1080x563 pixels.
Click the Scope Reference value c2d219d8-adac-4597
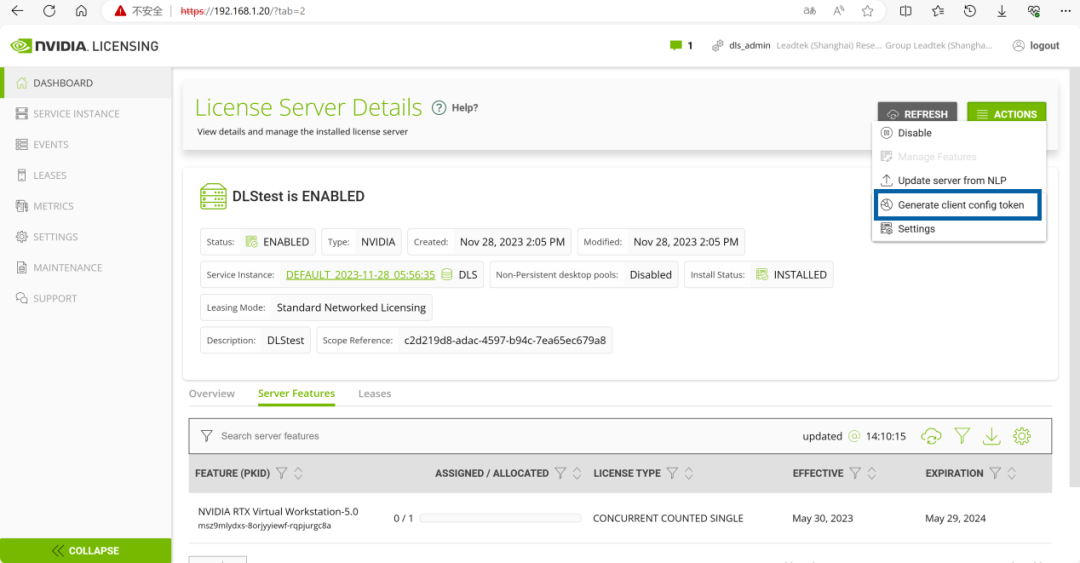click(x=505, y=340)
